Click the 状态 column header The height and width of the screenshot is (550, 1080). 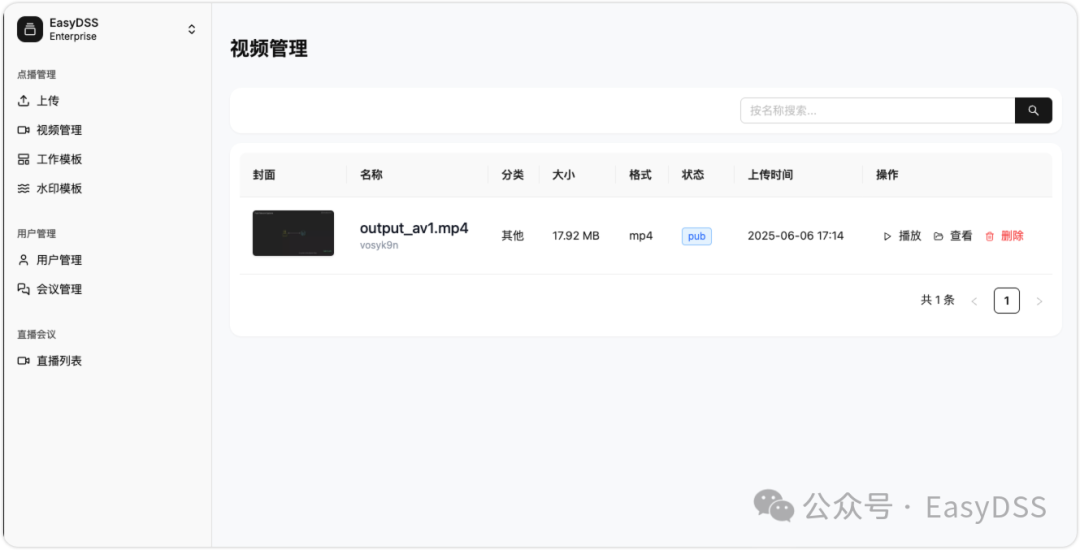(693, 175)
